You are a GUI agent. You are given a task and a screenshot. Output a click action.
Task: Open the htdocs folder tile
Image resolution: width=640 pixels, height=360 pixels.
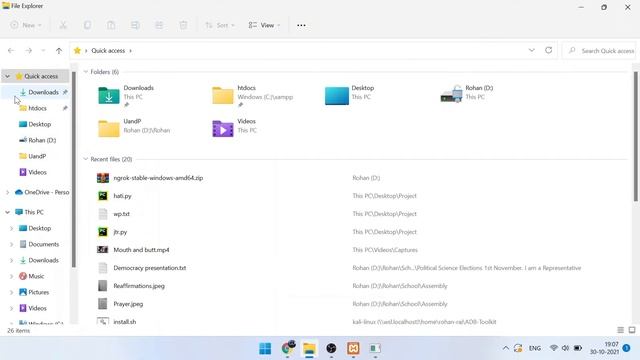pos(253,96)
